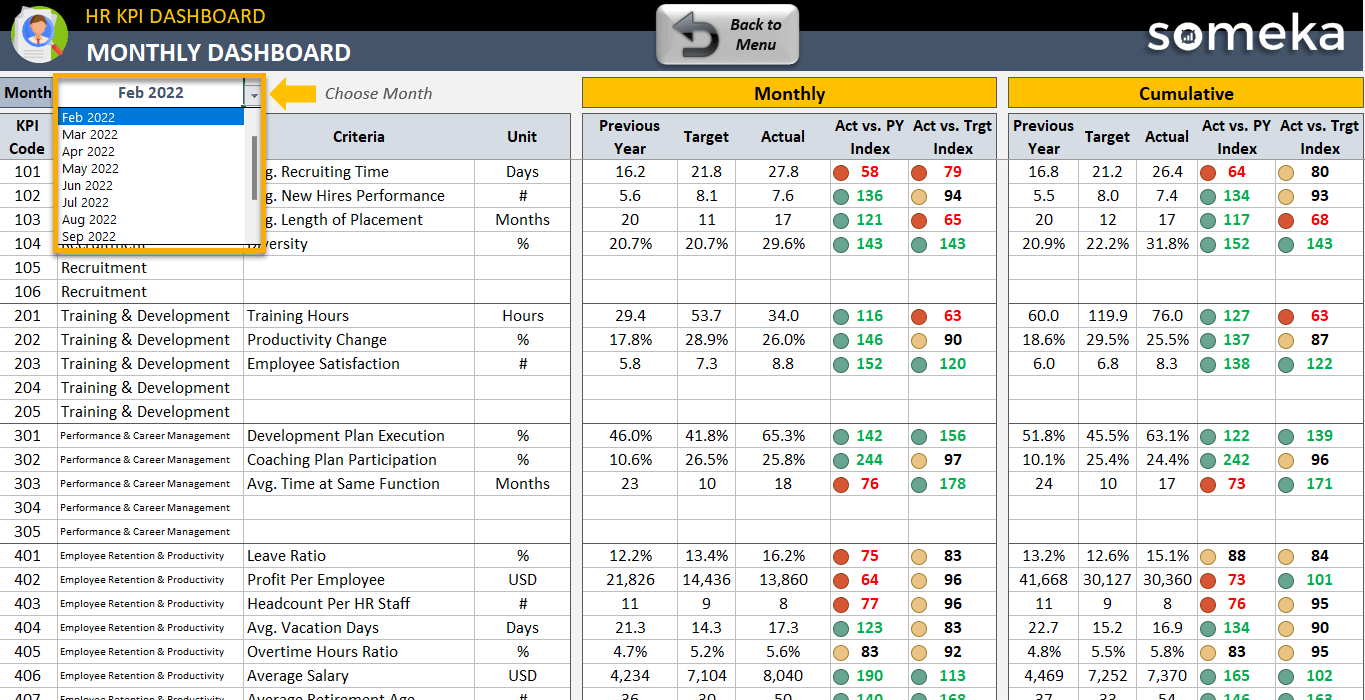Click the Cumulative section header
The image size is (1365, 700).
pos(1186,93)
